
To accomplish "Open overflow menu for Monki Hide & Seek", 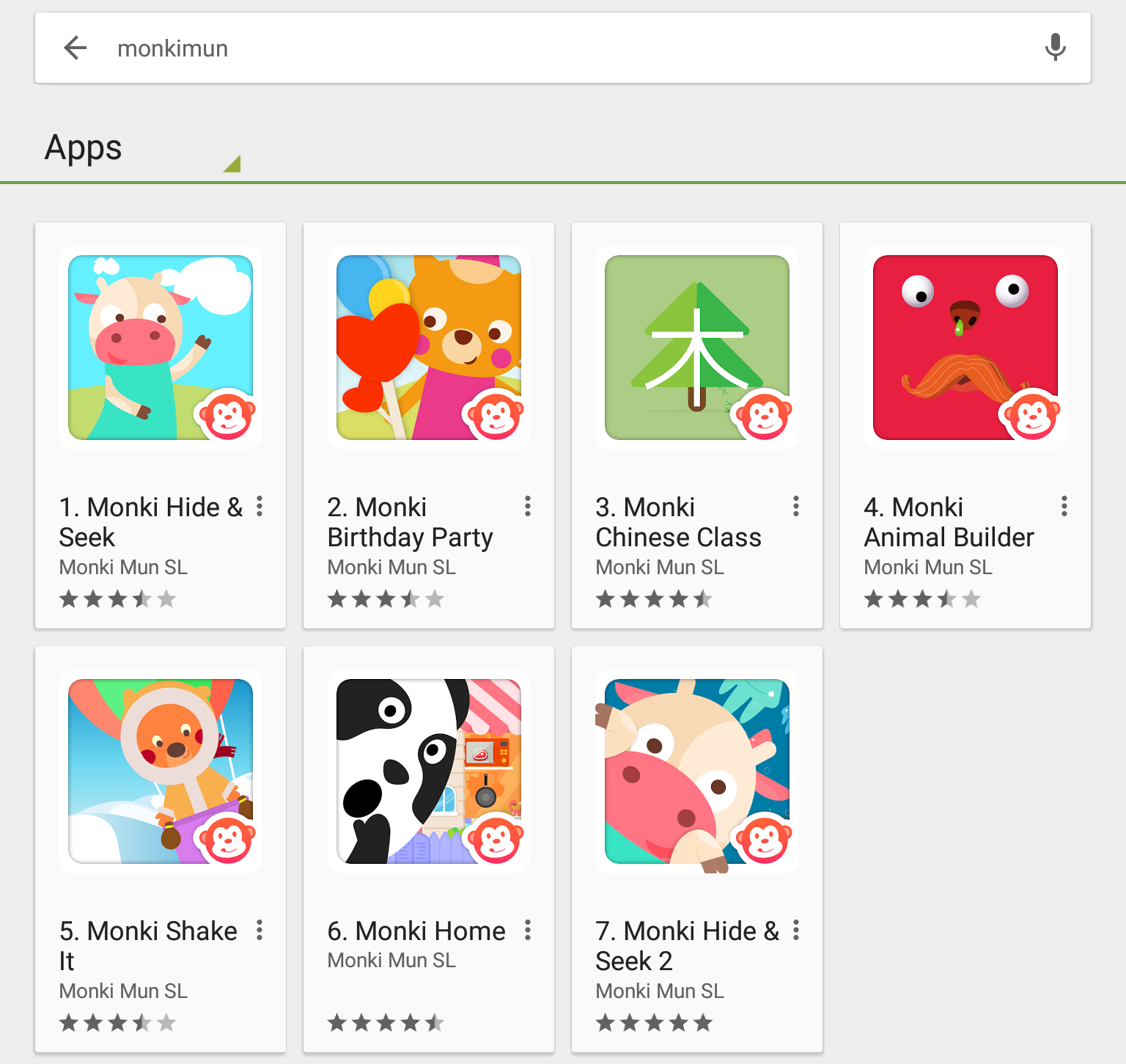I will pos(260,506).
